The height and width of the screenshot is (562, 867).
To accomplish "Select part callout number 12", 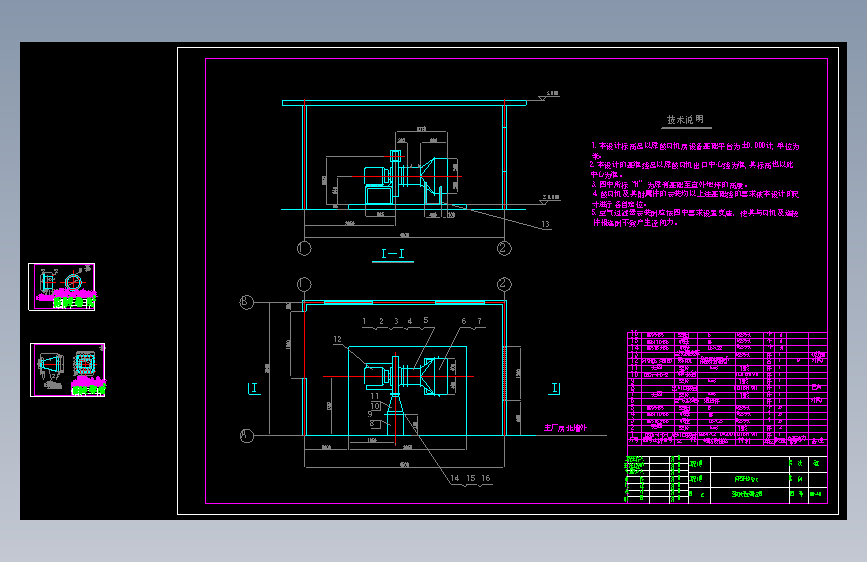I will (x=337, y=339).
